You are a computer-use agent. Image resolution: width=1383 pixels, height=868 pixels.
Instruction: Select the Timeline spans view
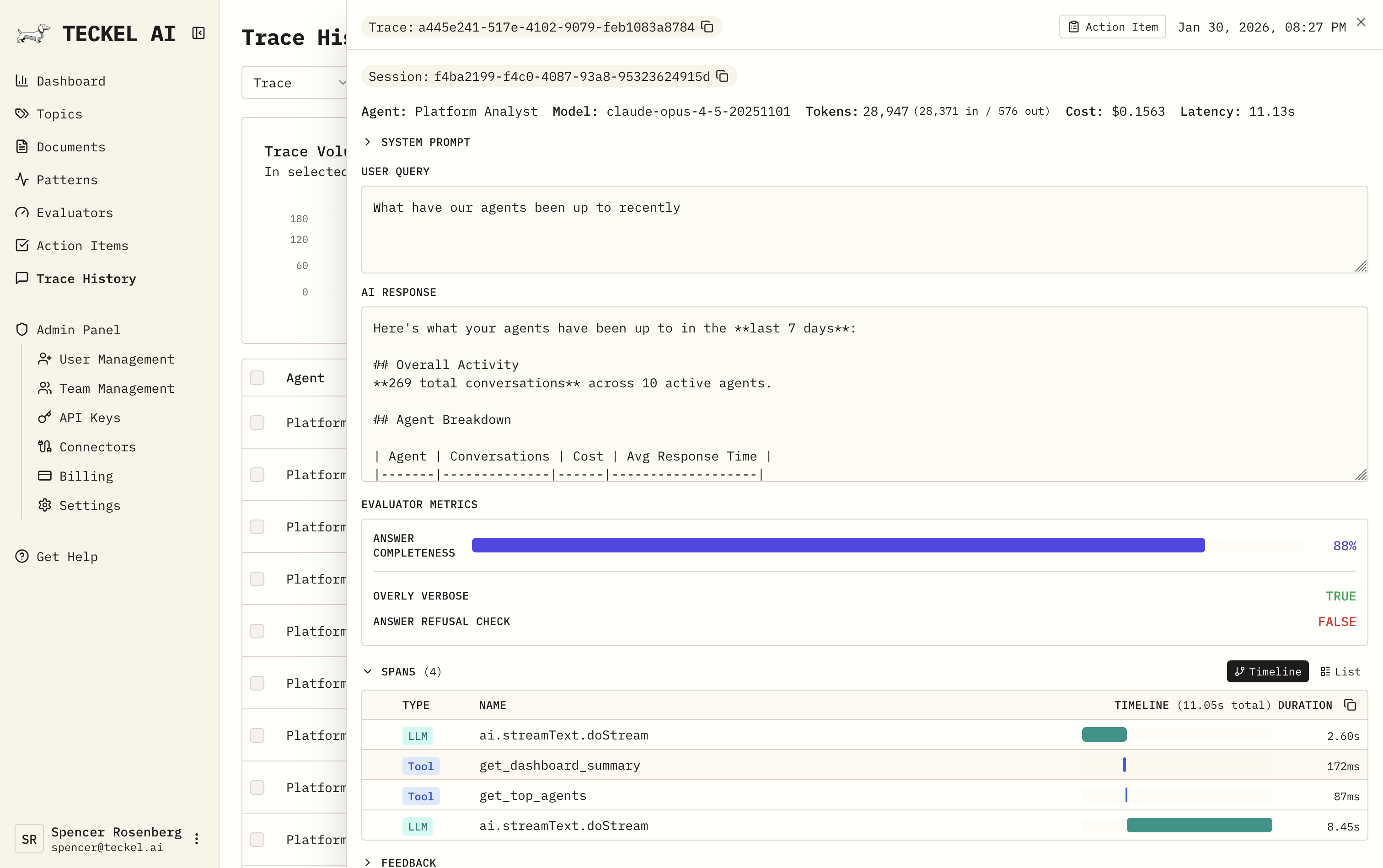click(x=1268, y=672)
